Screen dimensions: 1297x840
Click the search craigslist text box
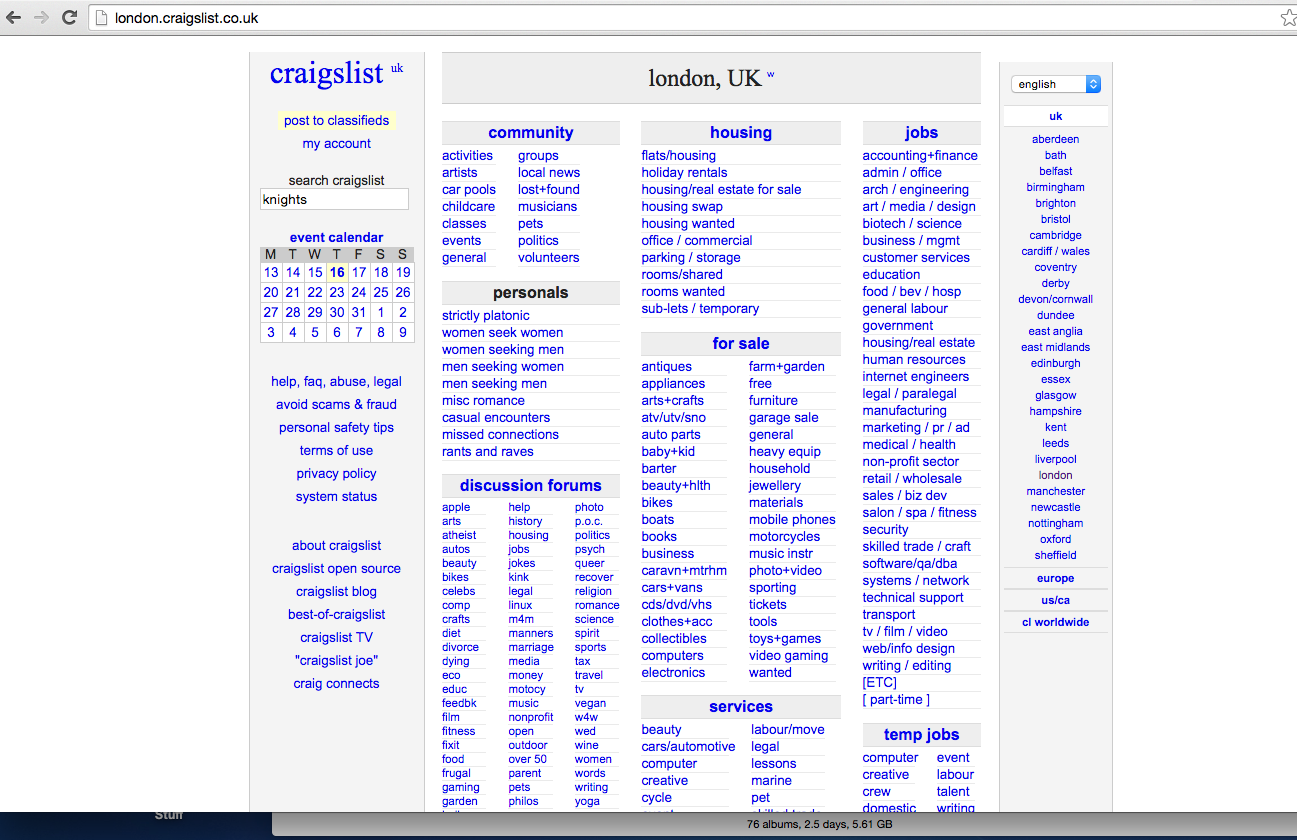click(334, 199)
